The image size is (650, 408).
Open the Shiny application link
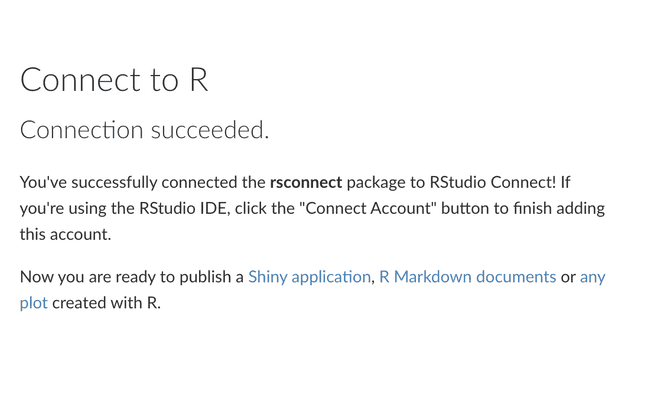309,277
